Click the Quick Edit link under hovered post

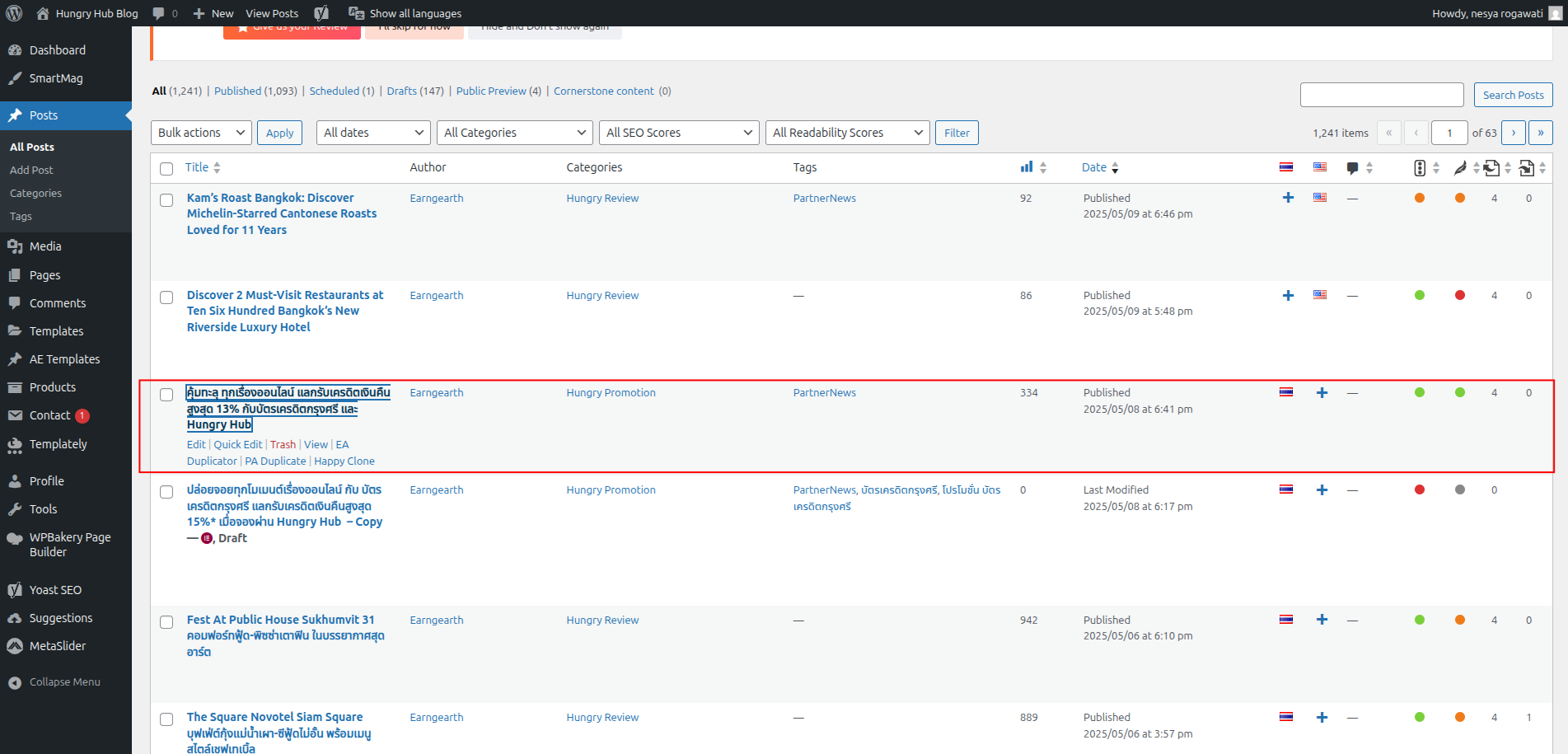pos(238,445)
